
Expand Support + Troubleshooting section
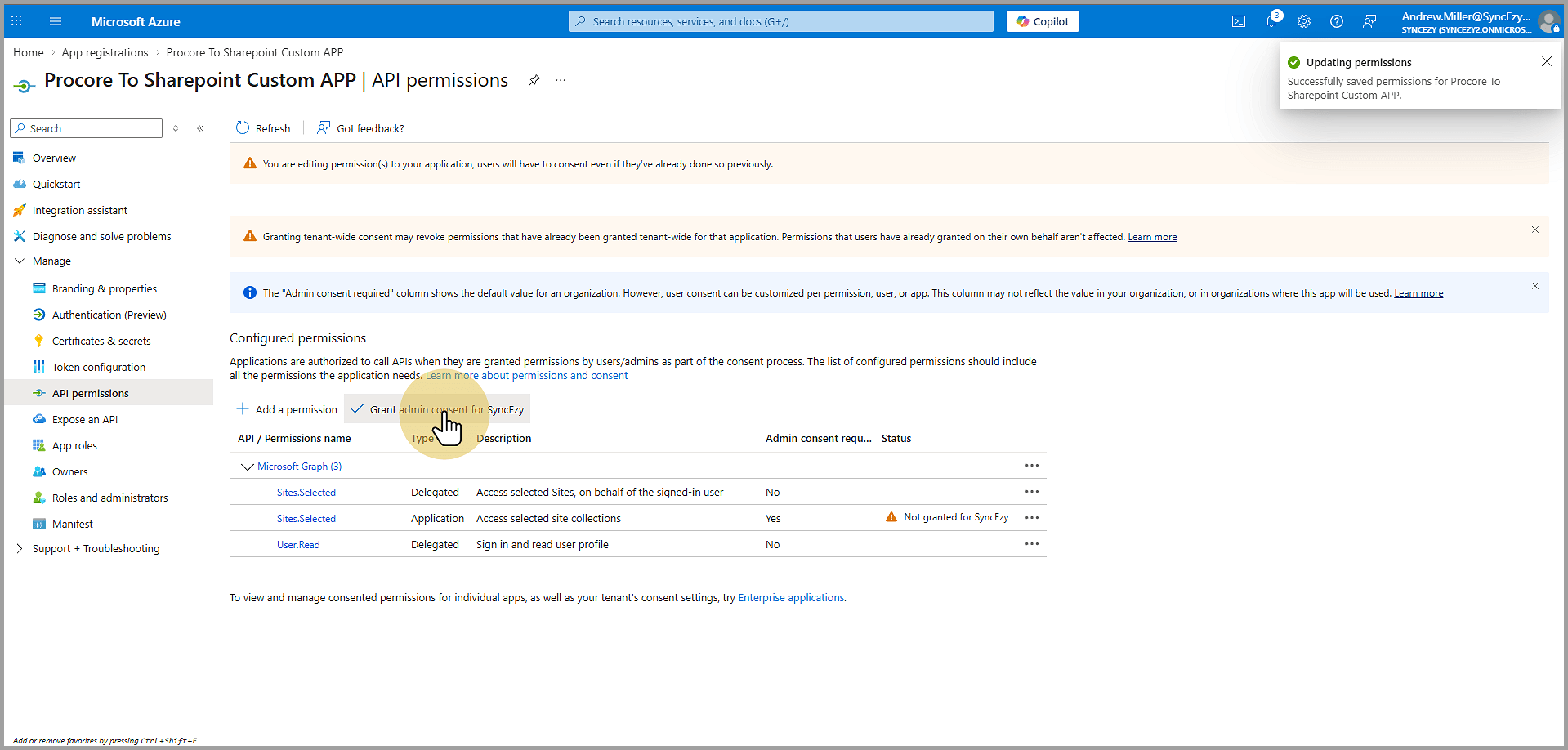coord(20,549)
